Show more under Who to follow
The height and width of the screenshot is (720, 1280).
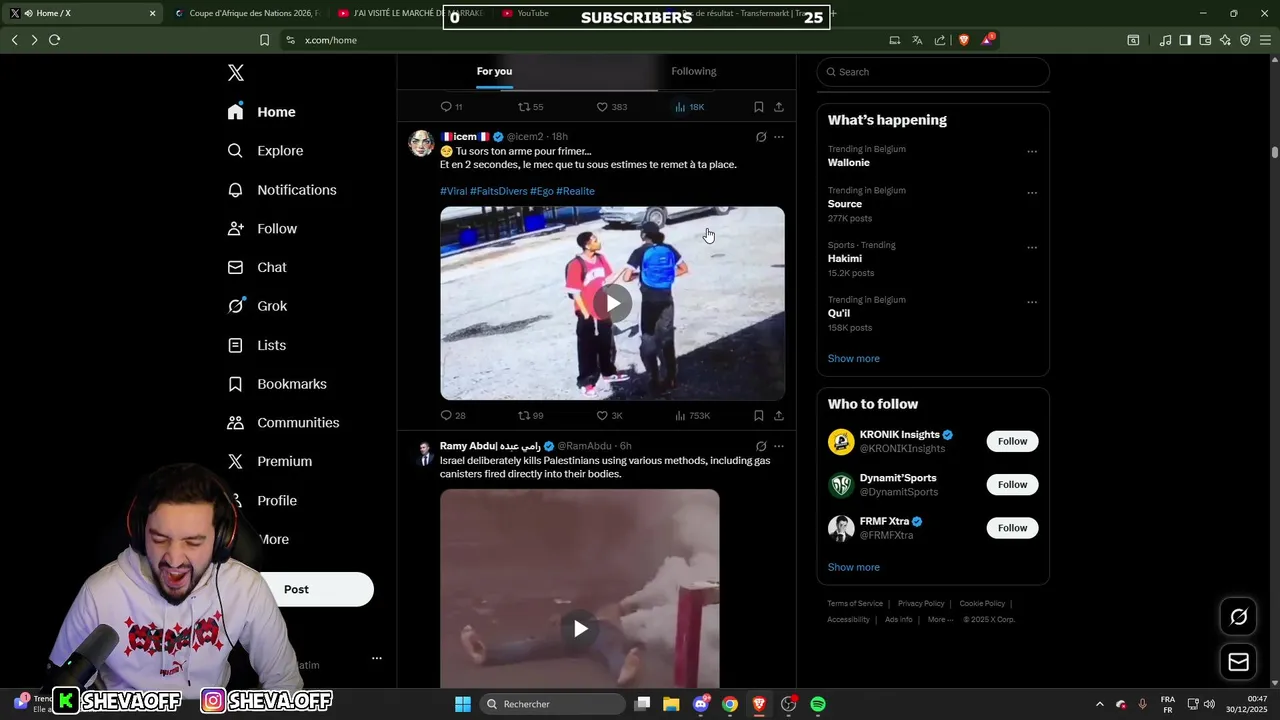[x=853, y=567]
